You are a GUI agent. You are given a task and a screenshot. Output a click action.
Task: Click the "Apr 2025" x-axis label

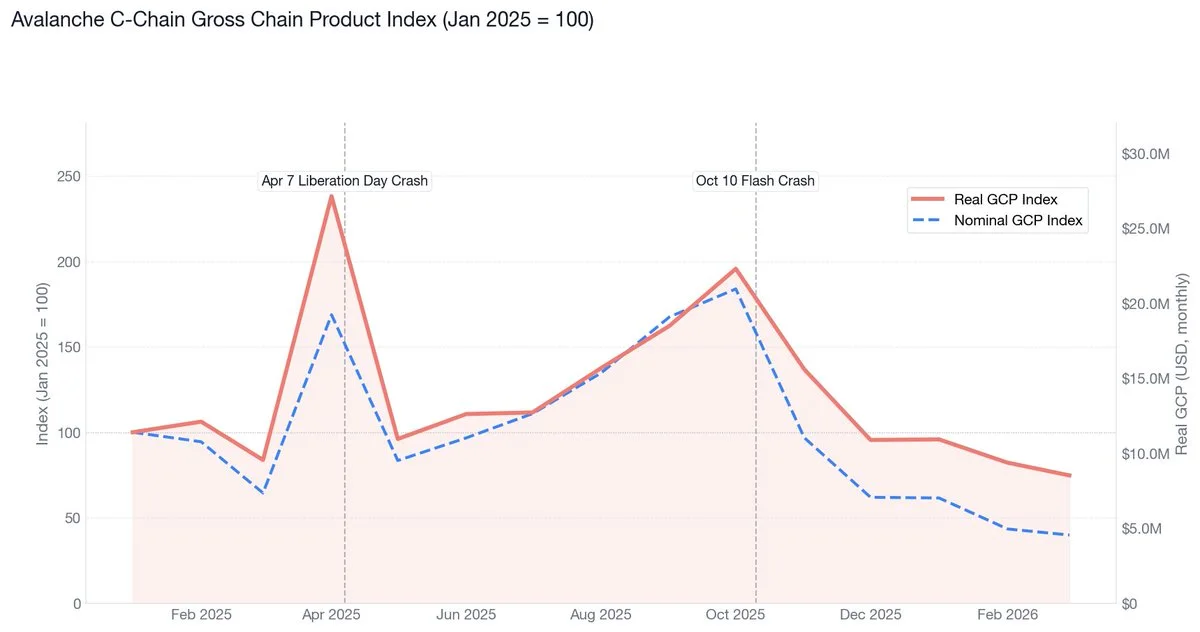[333, 614]
